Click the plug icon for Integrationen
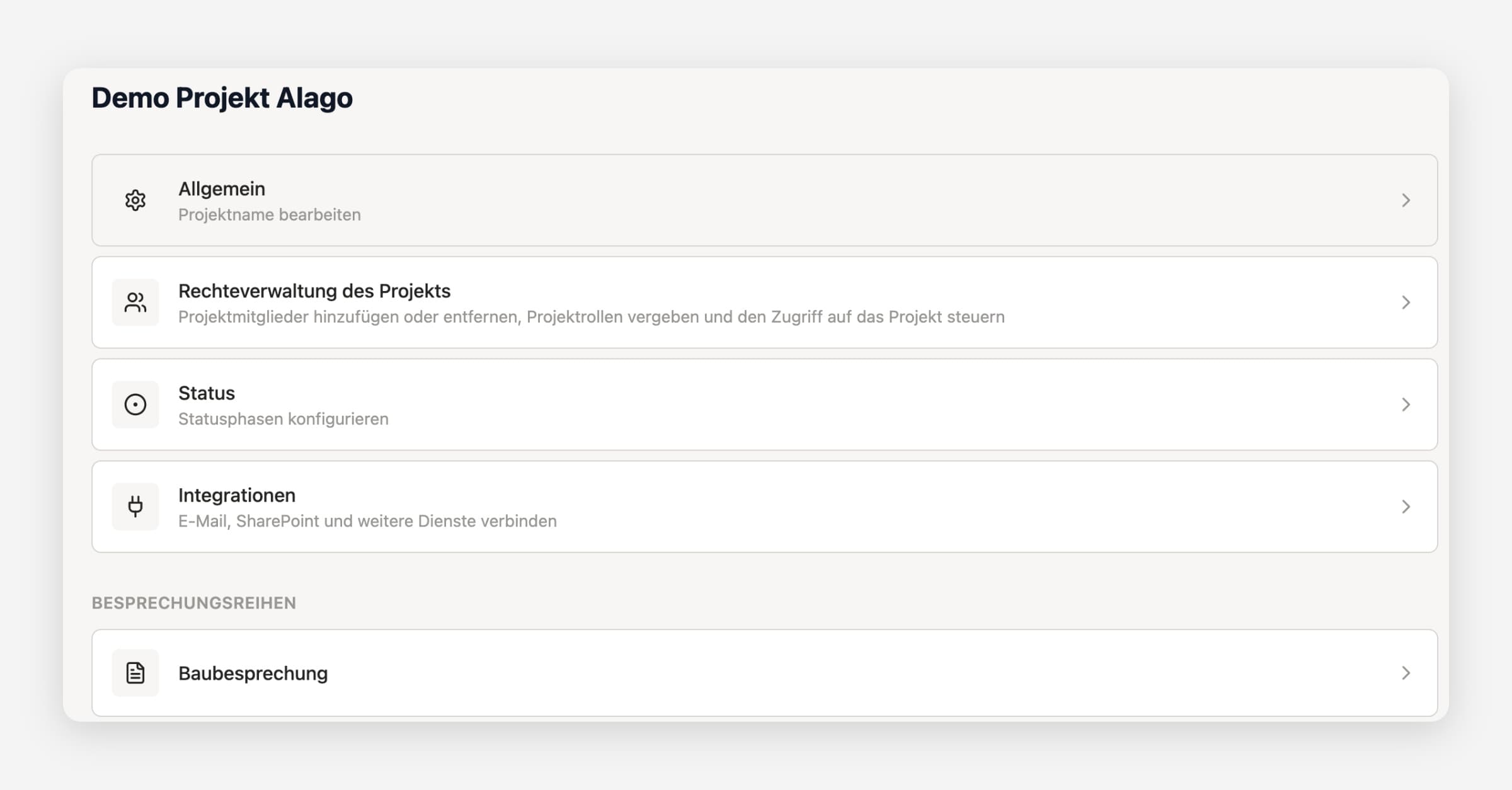 [x=135, y=507]
